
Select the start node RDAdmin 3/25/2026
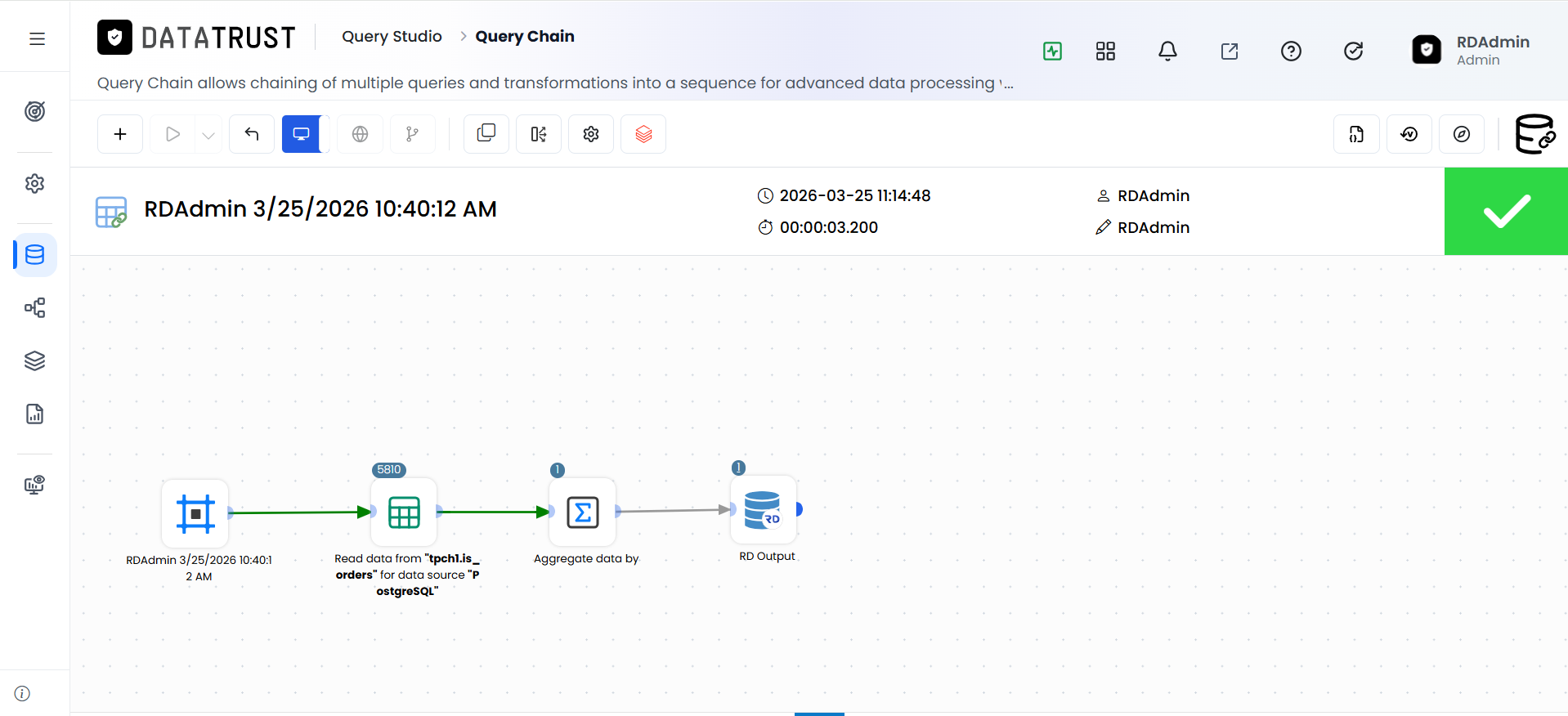pos(195,513)
